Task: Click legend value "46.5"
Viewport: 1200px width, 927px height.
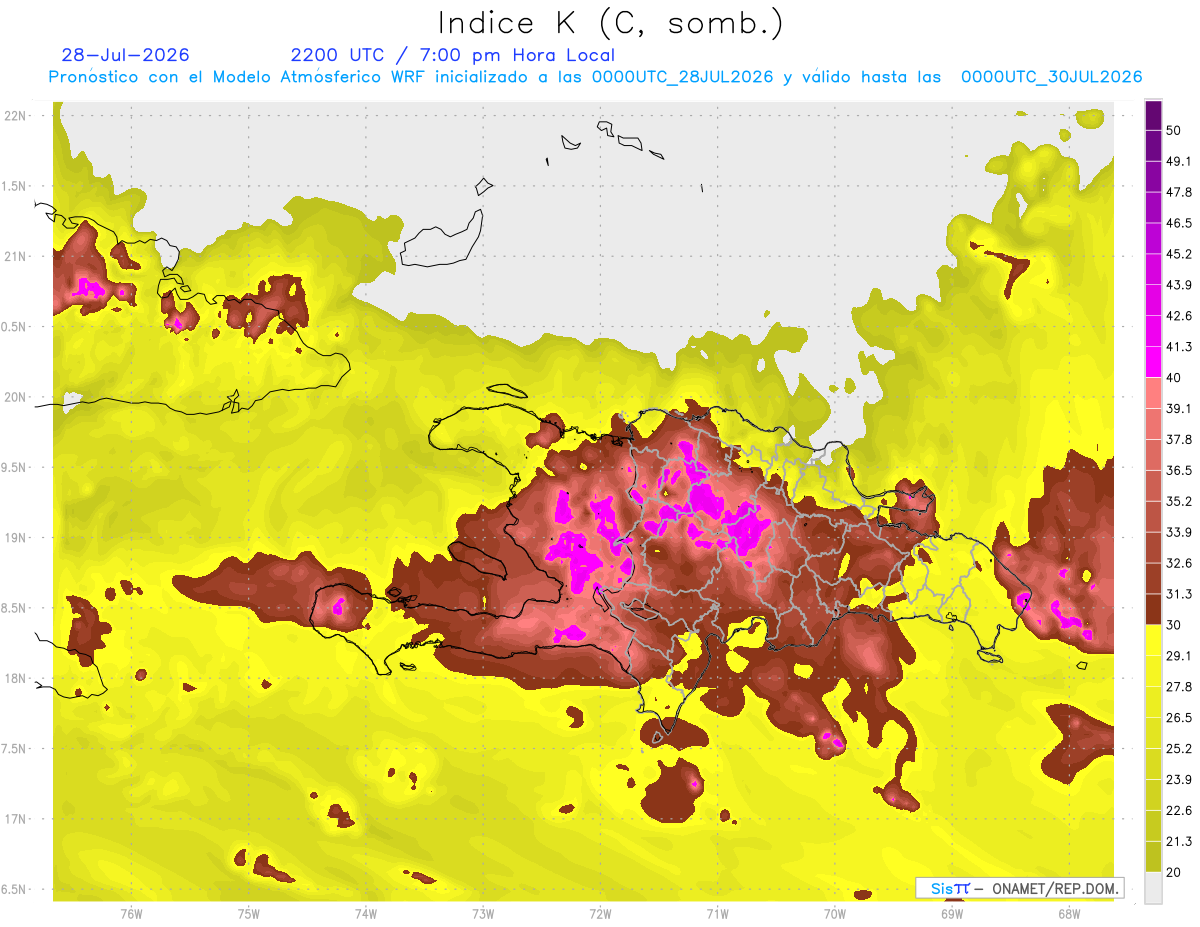Action: pyautogui.click(x=1178, y=223)
